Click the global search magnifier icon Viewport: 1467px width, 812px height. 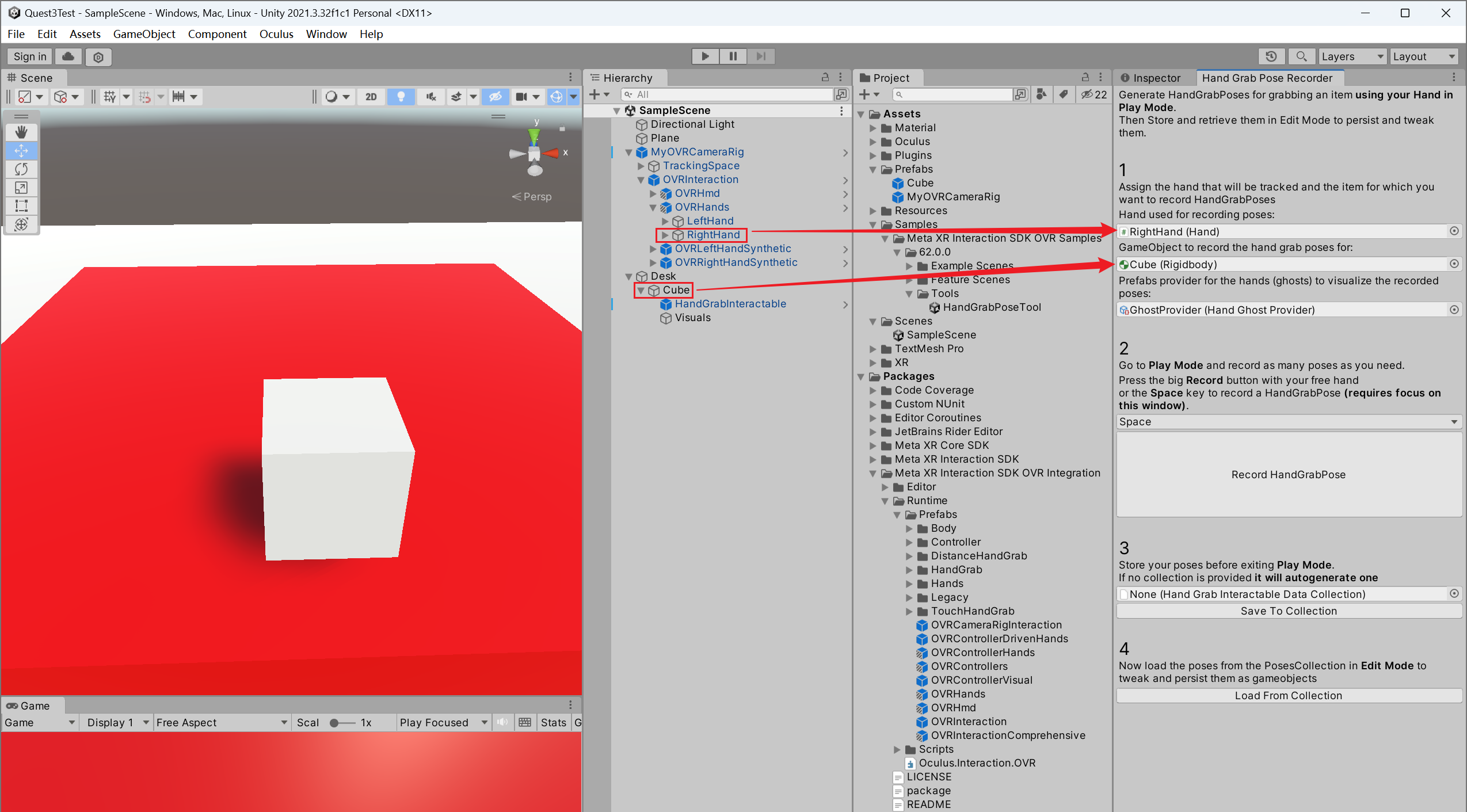click(1301, 56)
